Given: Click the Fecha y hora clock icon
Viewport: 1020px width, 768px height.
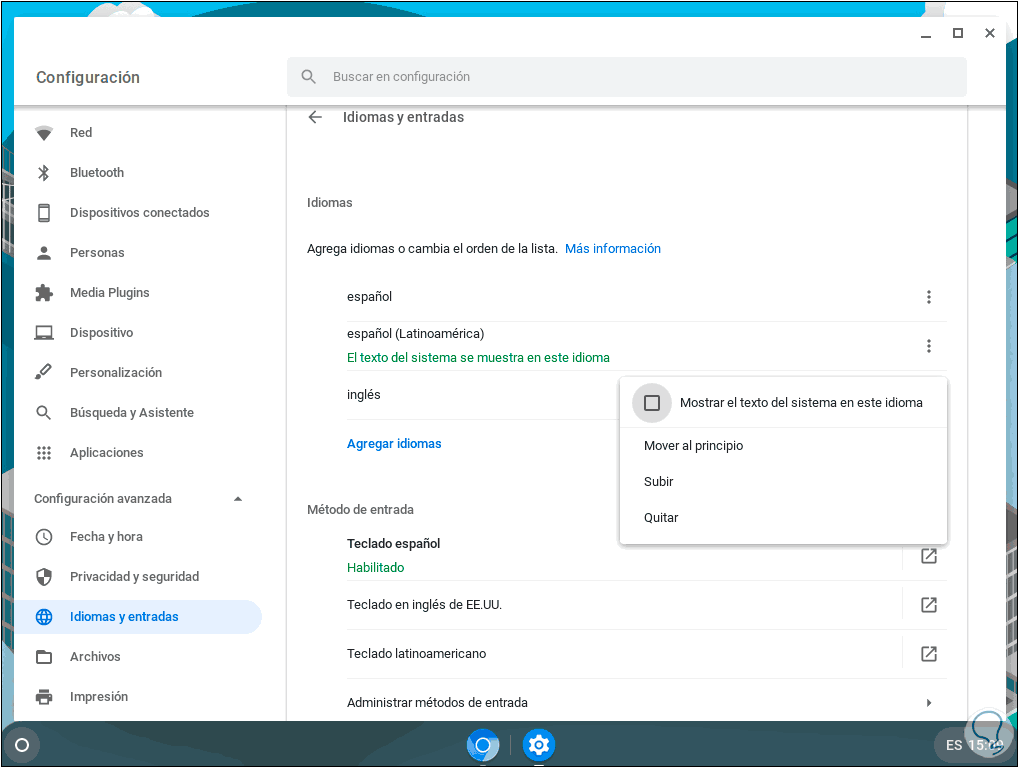Looking at the screenshot, I should [x=44, y=537].
